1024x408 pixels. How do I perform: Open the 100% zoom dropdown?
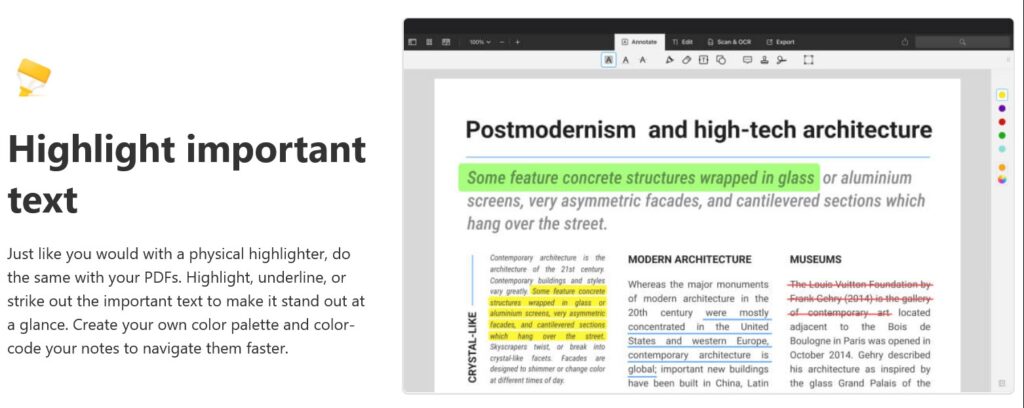click(x=479, y=42)
